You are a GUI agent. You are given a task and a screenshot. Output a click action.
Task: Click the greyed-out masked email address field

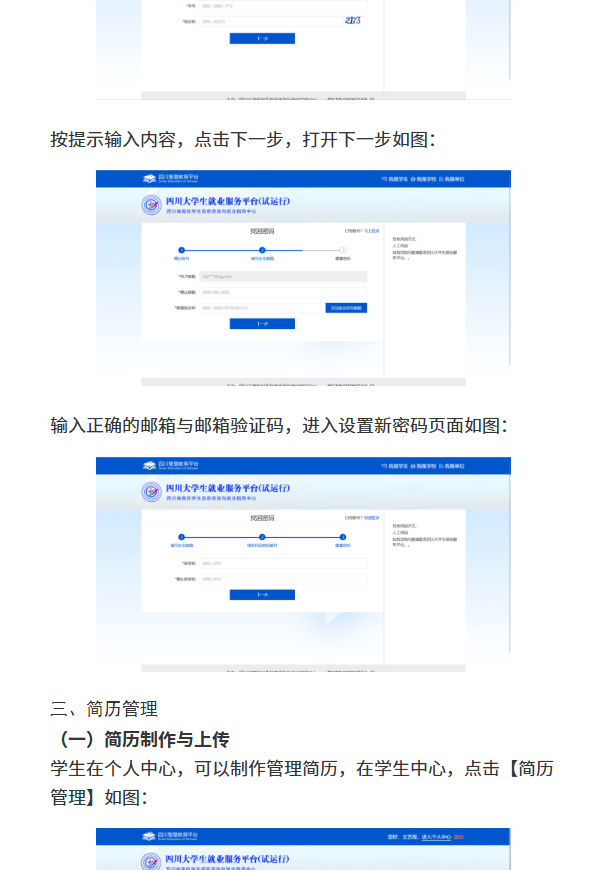click(x=283, y=276)
